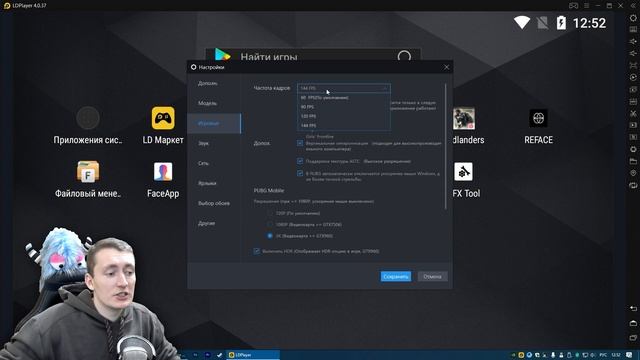Click the volume down sidebar icon

[x=633, y=53]
